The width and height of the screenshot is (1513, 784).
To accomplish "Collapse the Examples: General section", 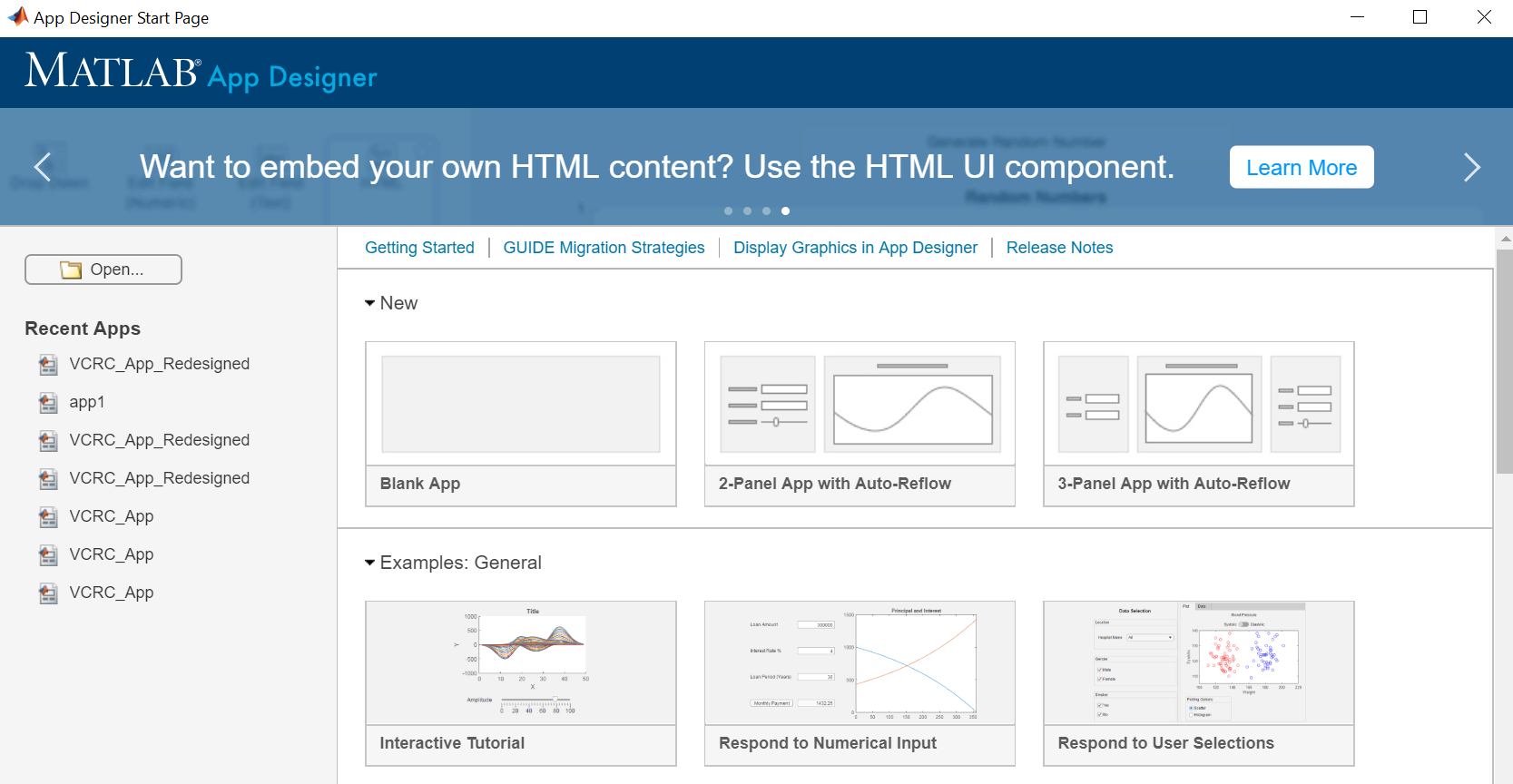I will click(369, 563).
